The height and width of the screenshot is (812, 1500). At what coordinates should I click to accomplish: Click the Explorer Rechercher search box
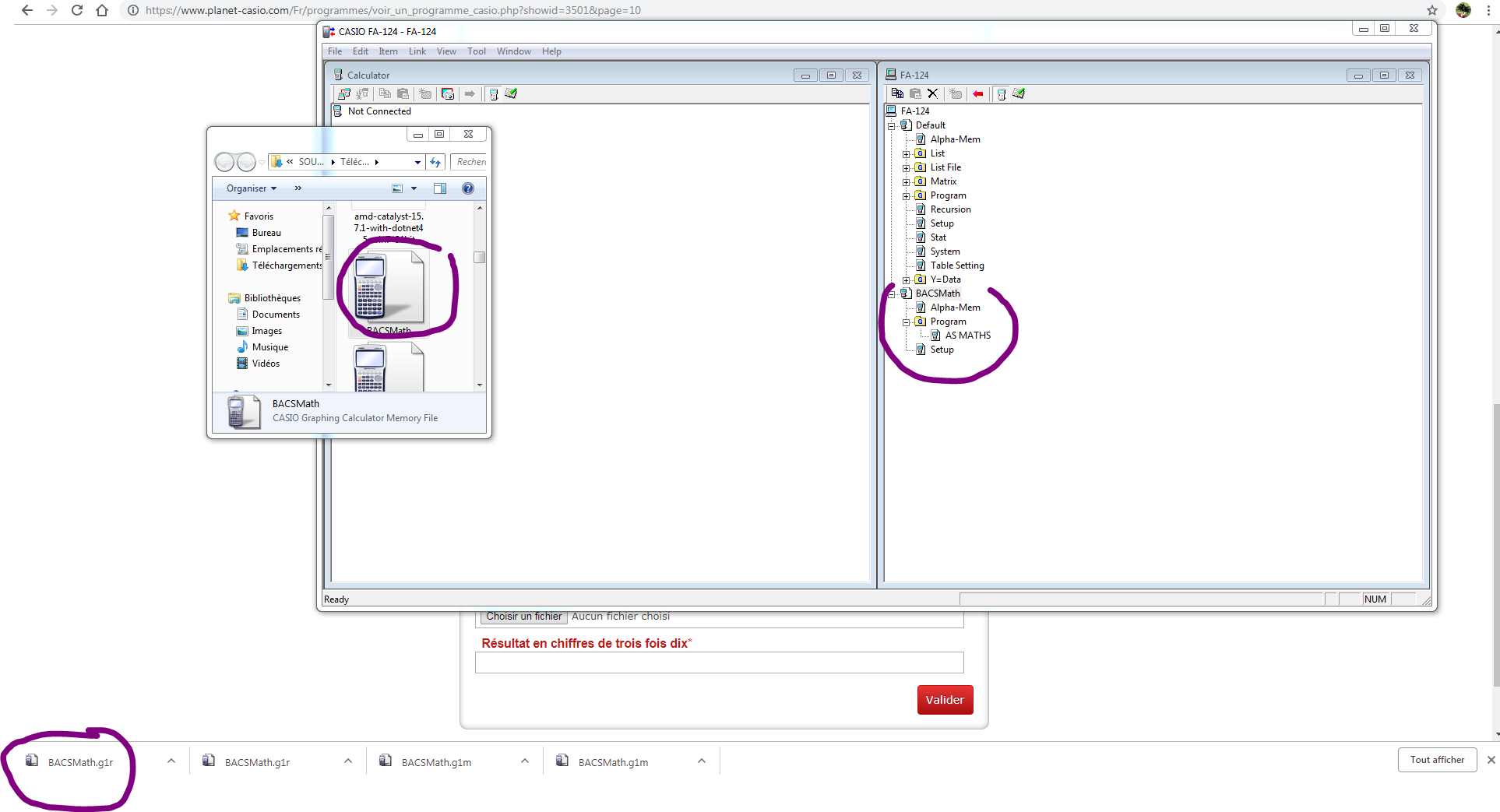[x=470, y=162]
